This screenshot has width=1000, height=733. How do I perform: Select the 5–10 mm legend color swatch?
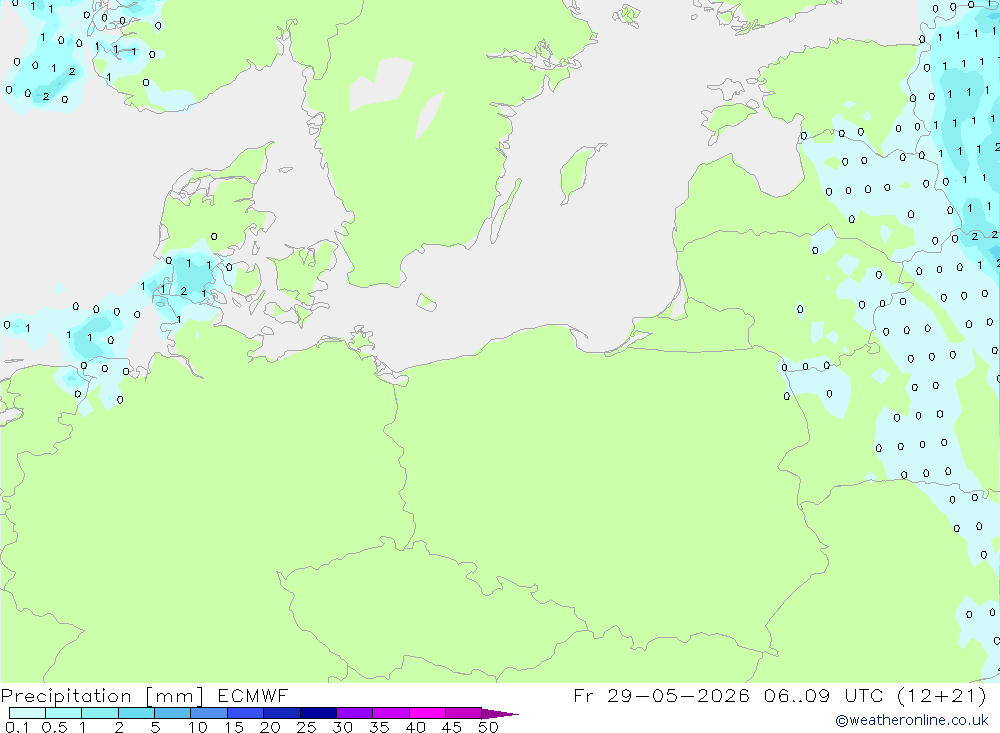(x=173, y=713)
